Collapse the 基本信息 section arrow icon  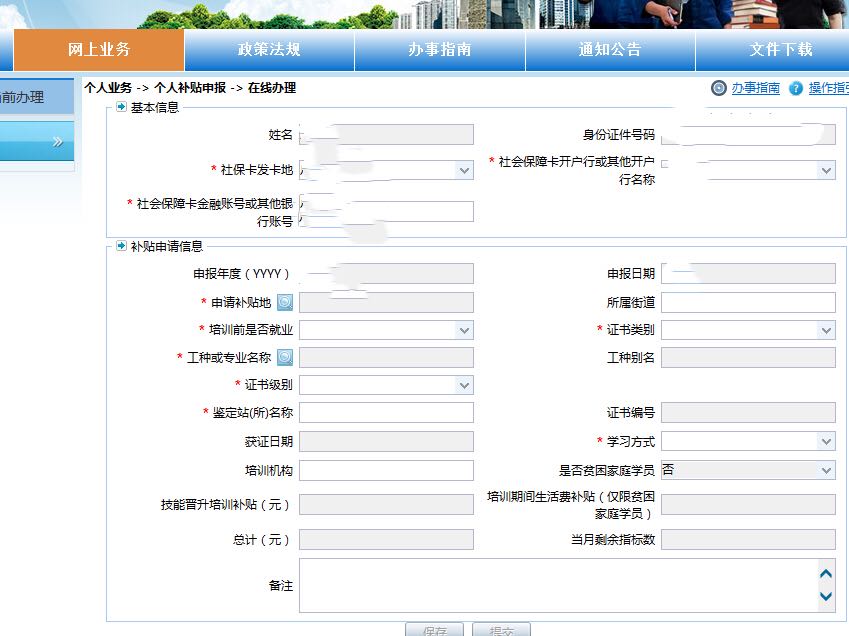pos(121,107)
